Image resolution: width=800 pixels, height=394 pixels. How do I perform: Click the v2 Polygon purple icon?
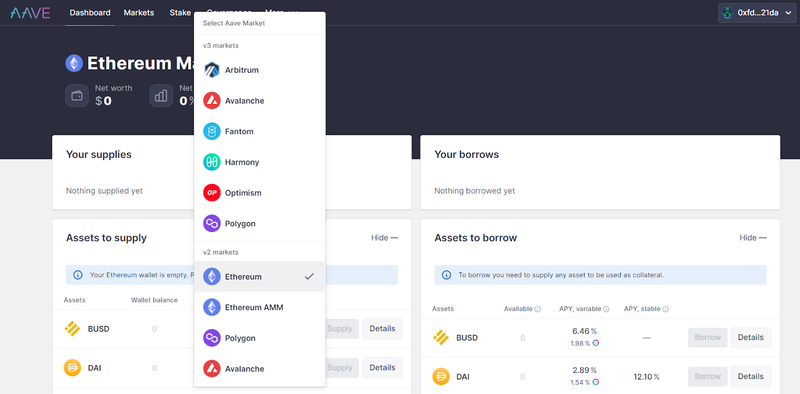click(212, 338)
